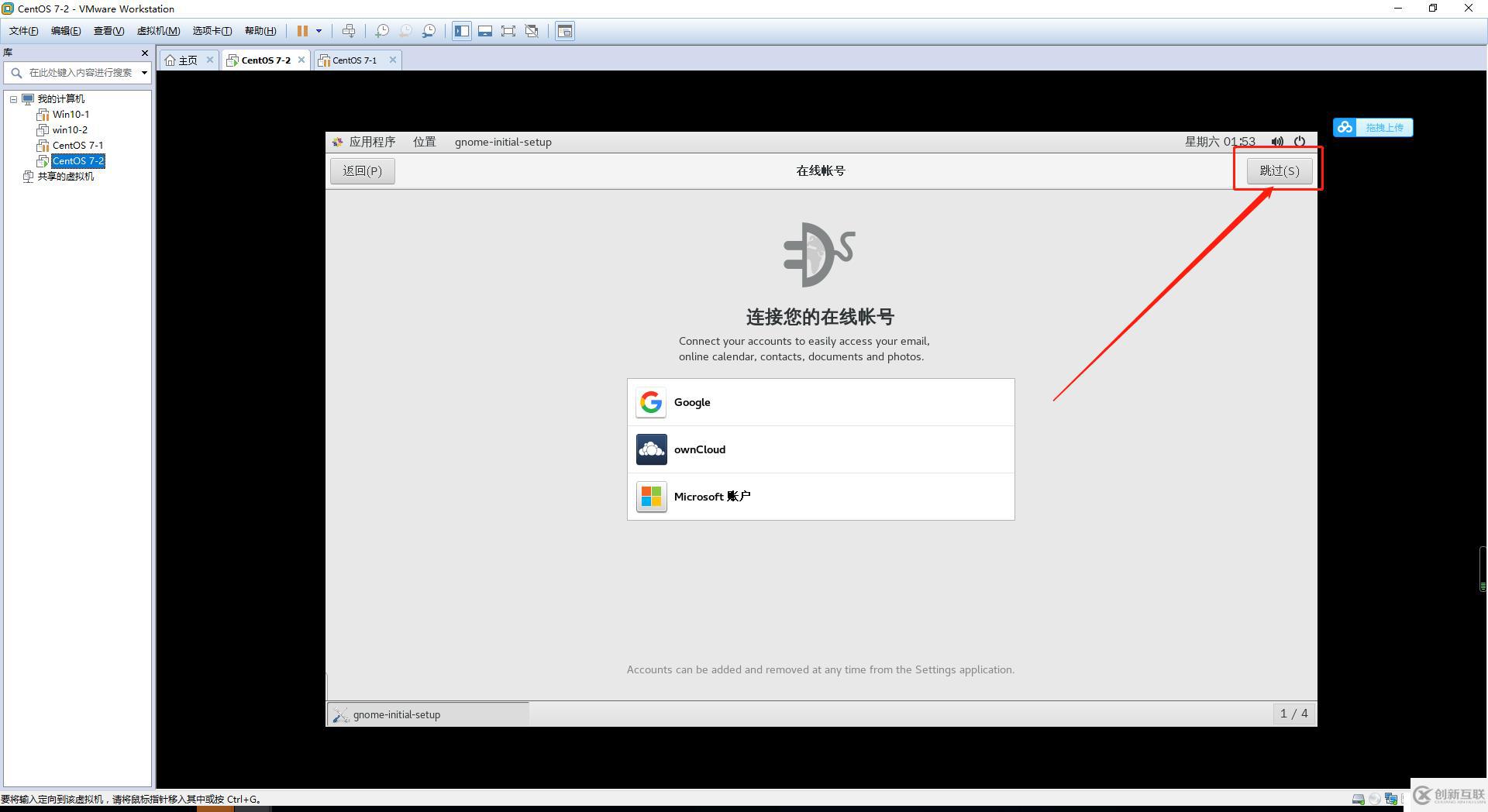The image size is (1488, 812).
Task: Pause the virtual machine with the orange pause icon
Action: coord(302,31)
